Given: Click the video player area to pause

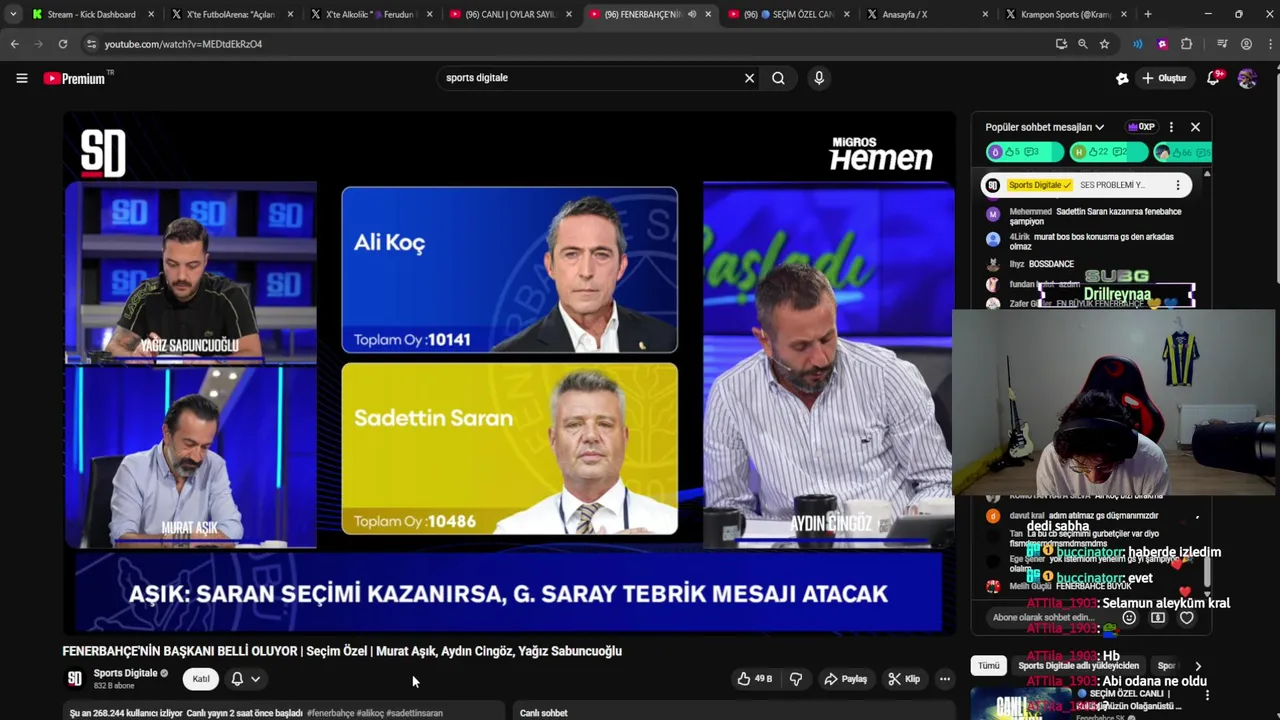Looking at the screenshot, I should pos(508,372).
